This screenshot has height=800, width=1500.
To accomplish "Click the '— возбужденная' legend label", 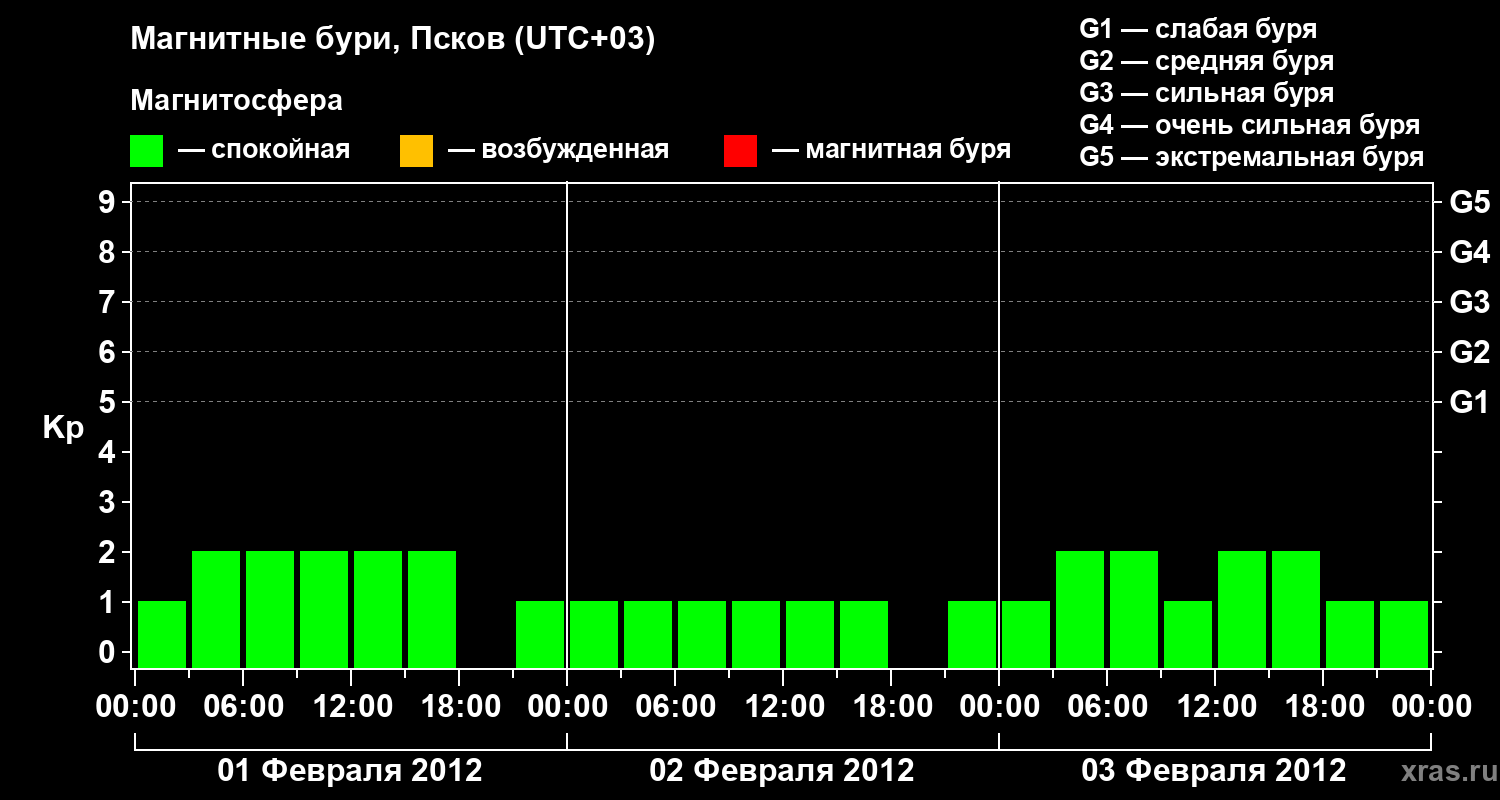I will click(x=559, y=150).
